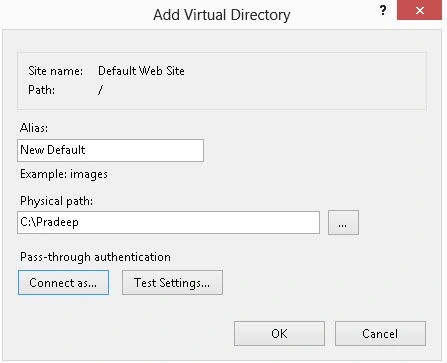The image size is (447, 363).
Task: Dismiss dialog with Cancel button
Action: pos(380,333)
